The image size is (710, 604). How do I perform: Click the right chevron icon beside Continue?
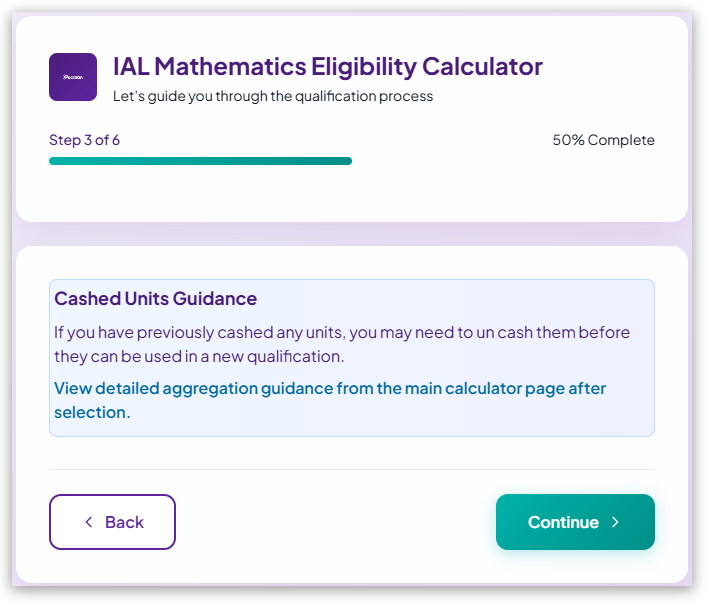(615, 522)
